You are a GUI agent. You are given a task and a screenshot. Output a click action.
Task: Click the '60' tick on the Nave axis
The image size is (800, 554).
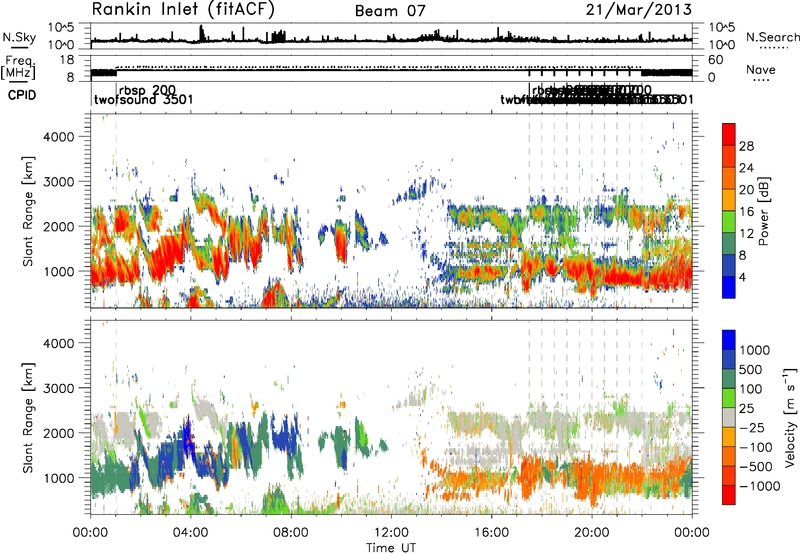[716, 60]
